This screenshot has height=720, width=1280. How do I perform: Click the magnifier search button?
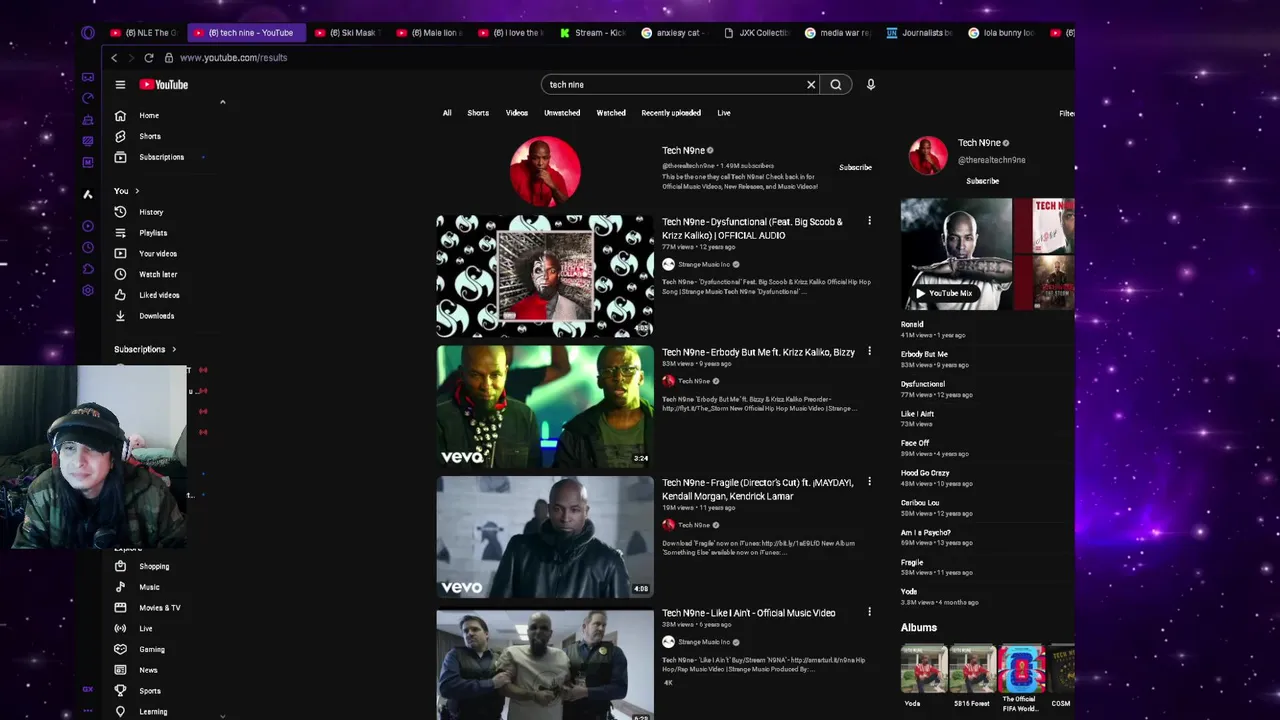(x=836, y=85)
